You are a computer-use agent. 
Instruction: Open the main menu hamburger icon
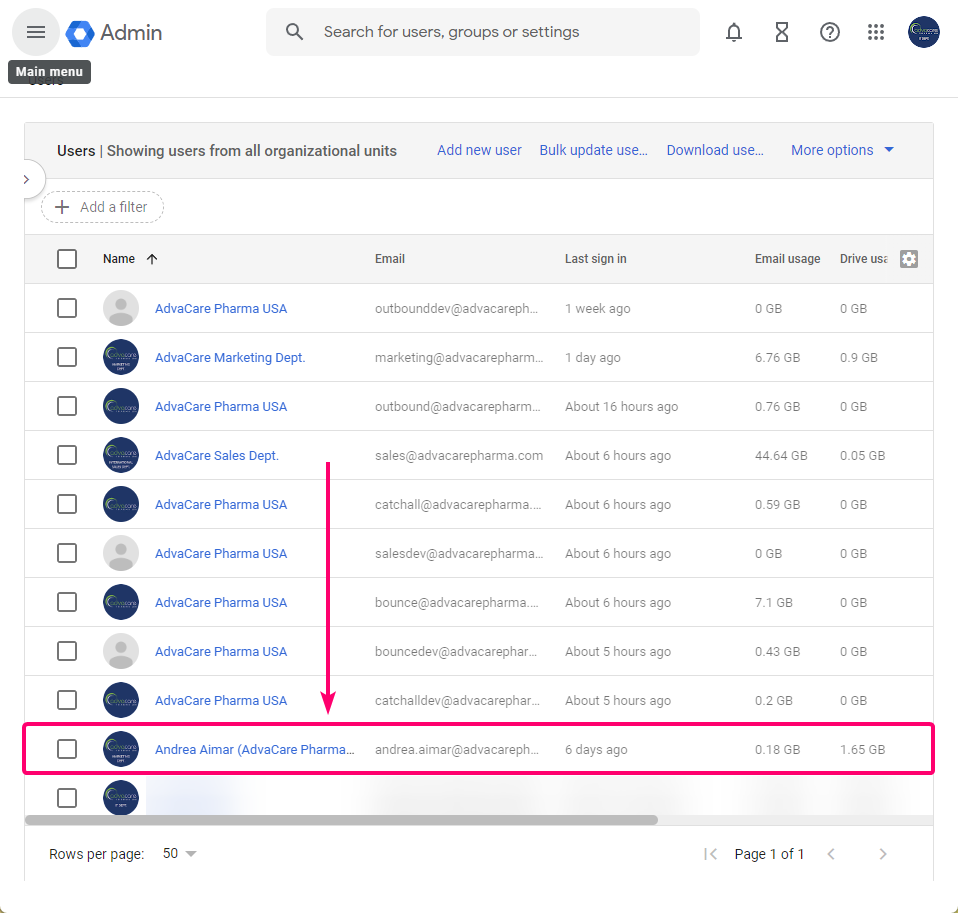[x=36, y=32]
